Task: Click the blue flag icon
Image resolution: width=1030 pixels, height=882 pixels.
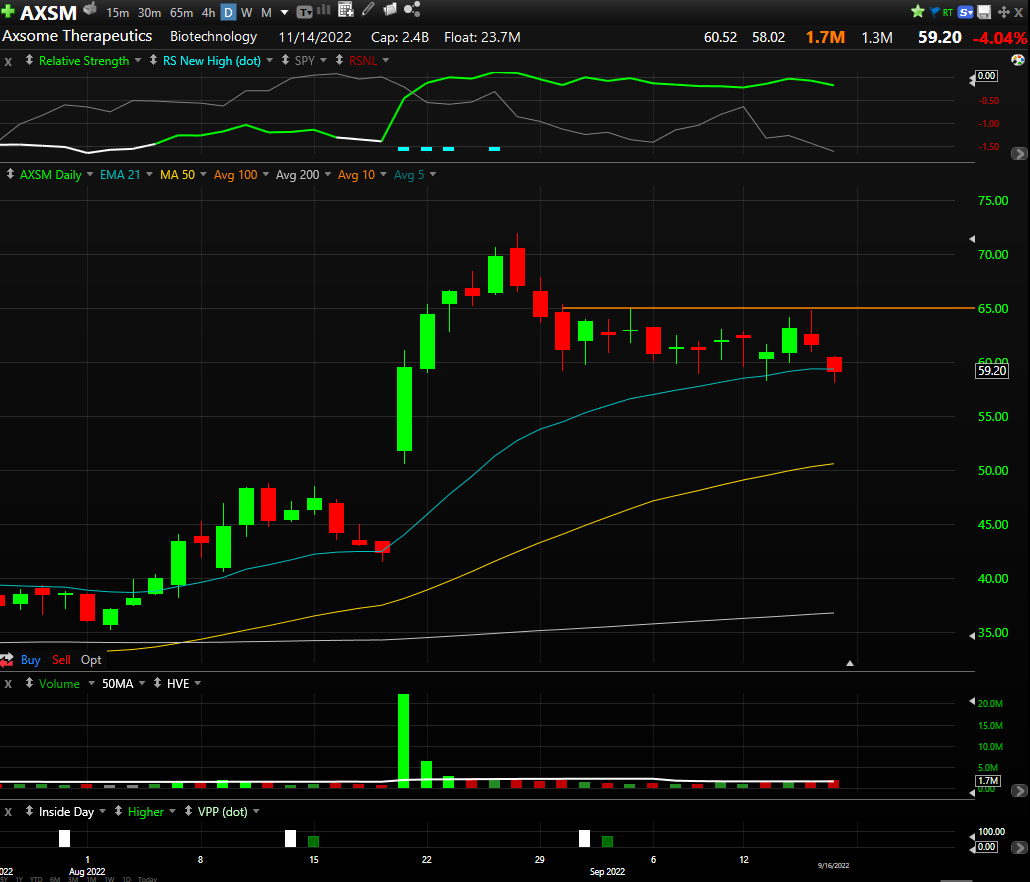Action: 935,12
